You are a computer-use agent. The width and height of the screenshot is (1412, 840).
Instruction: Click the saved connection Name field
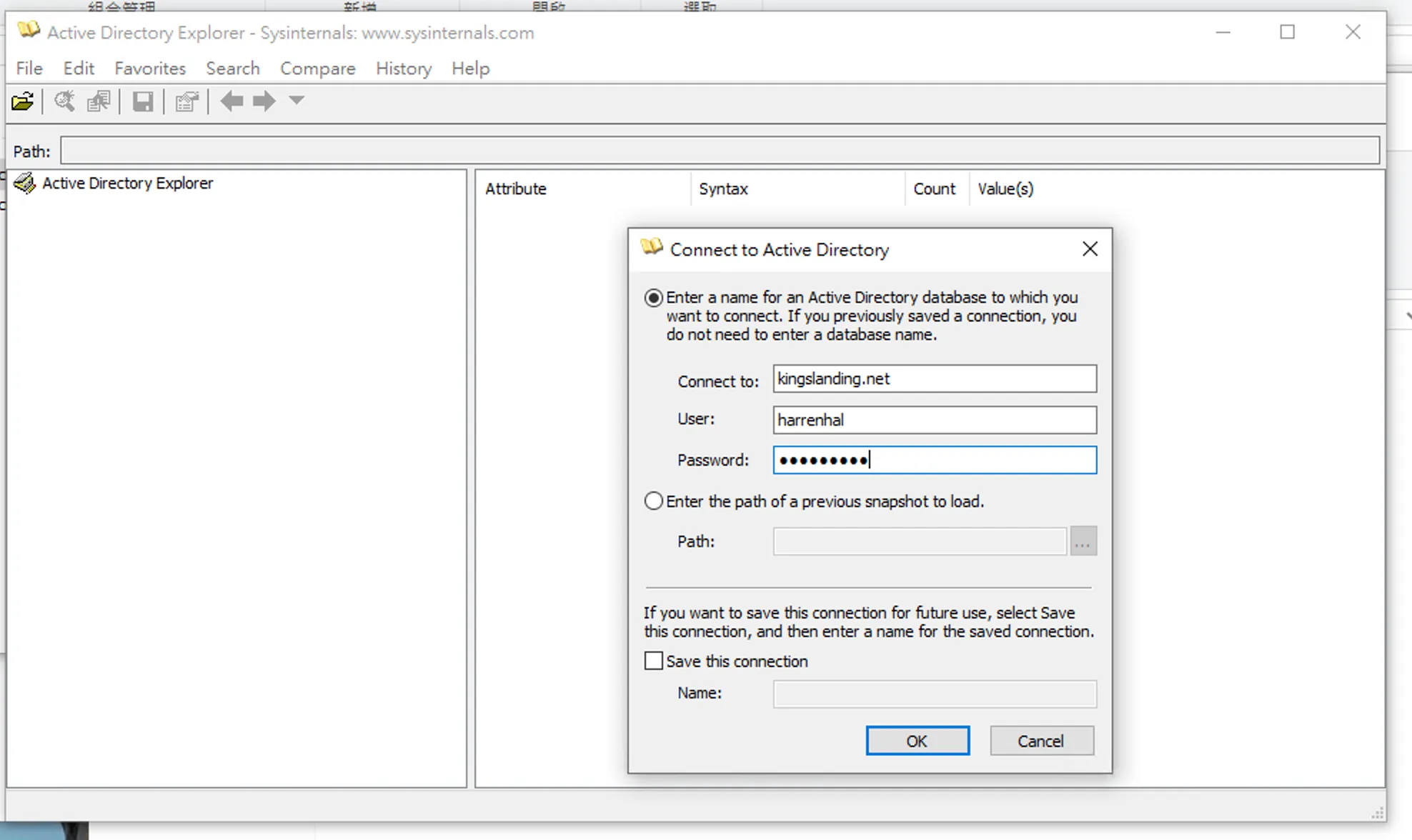(x=935, y=694)
